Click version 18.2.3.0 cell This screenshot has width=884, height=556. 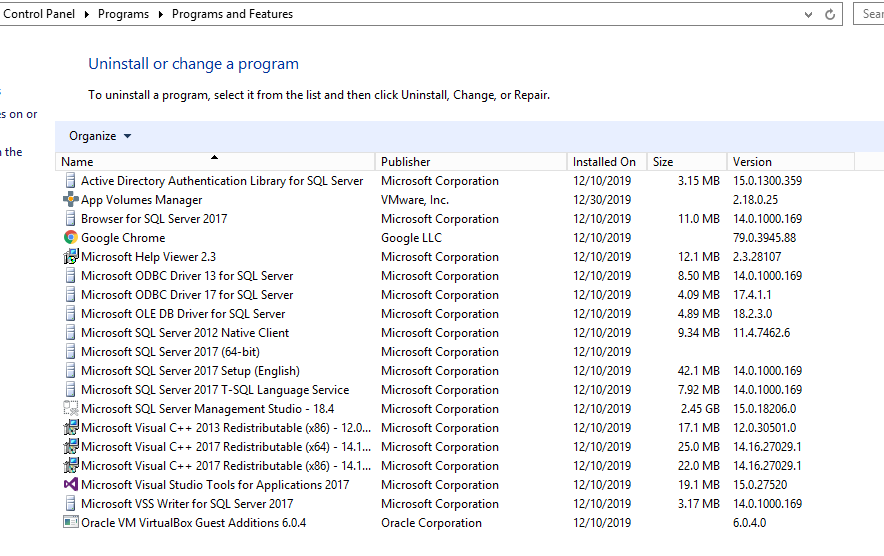[752, 314]
